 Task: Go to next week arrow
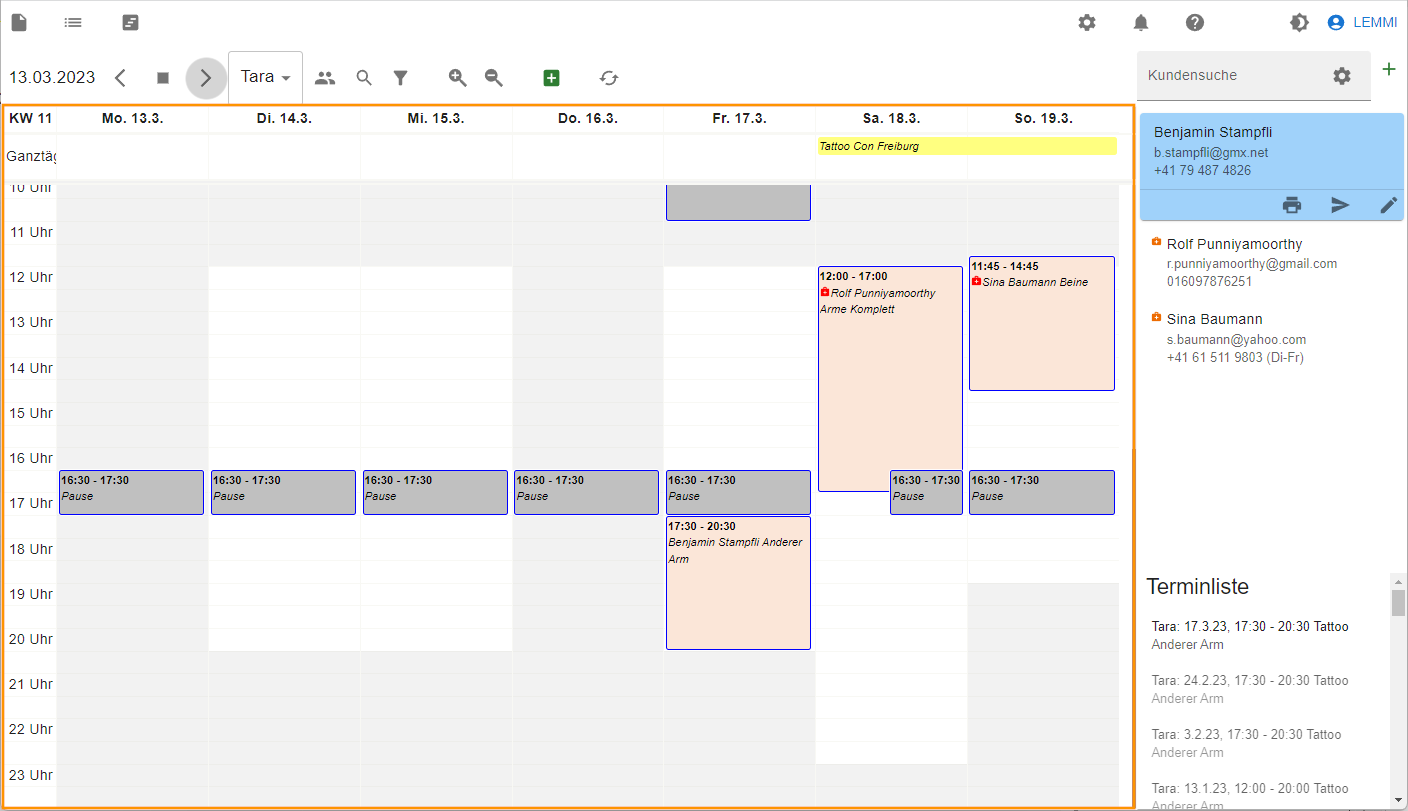click(206, 77)
